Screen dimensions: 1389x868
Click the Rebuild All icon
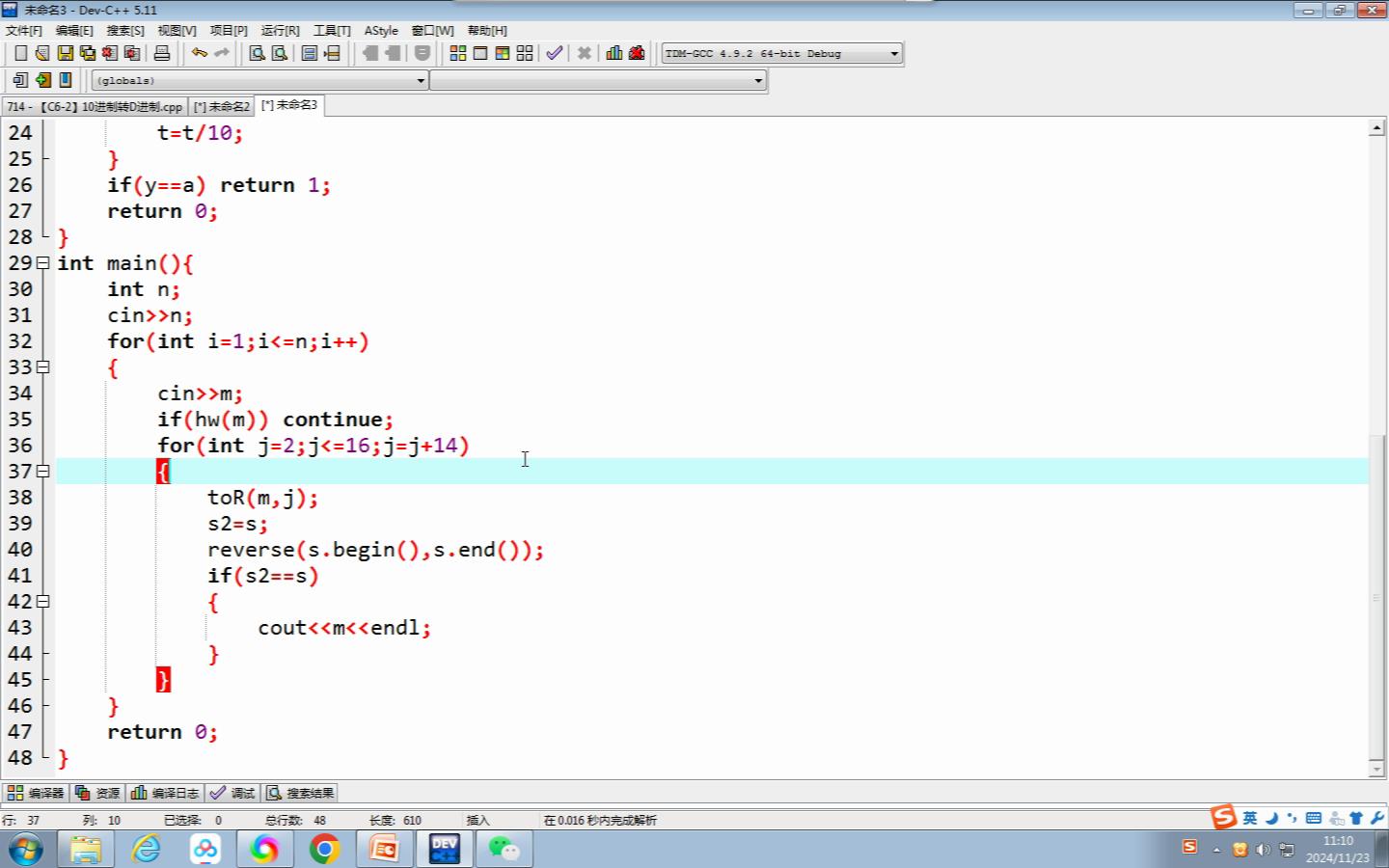click(x=525, y=53)
